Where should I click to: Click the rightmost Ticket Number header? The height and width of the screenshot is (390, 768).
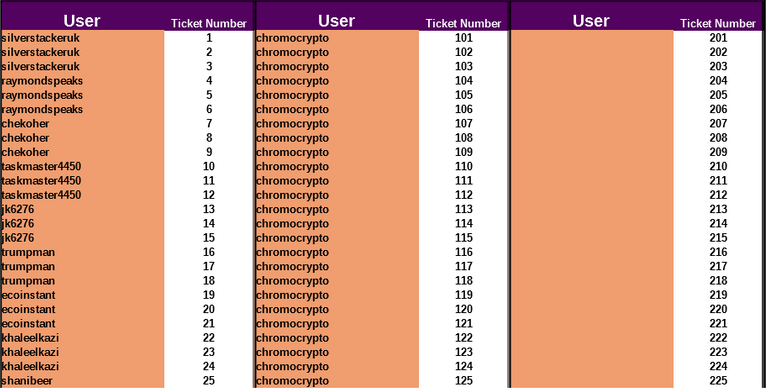718,24
